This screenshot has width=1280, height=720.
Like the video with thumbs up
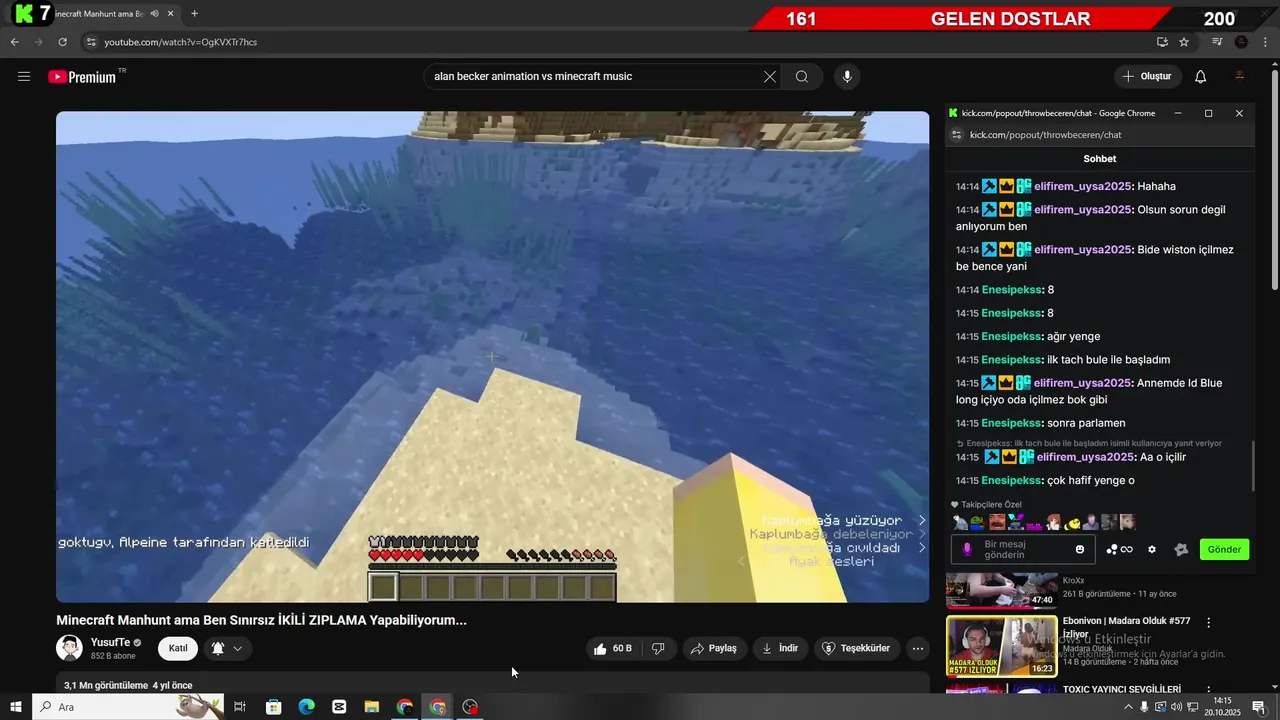pyautogui.click(x=613, y=648)
